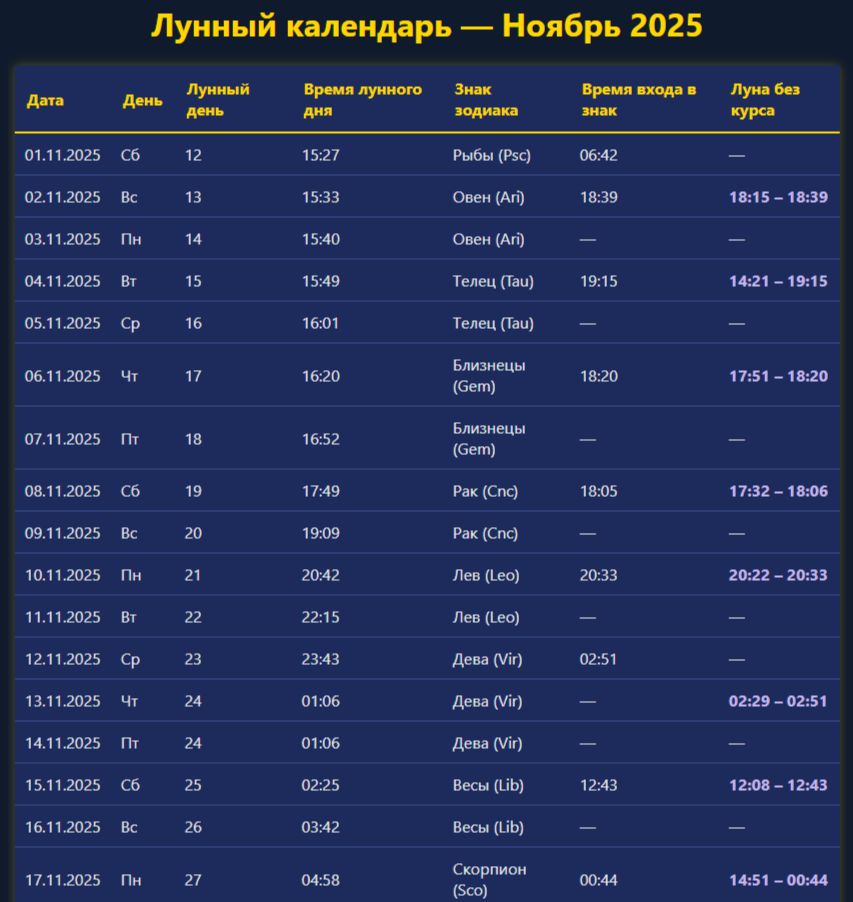Image resolution: width=853 pixels, height=902 pixels.
Task: Click the sign entry time 06:42
Action: tap(599, 155)
